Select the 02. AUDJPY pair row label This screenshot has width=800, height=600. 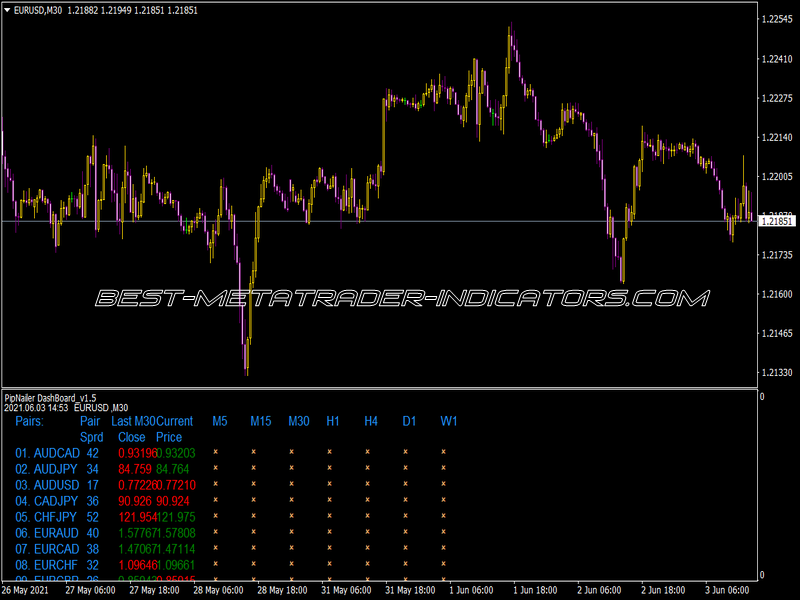pyautogui.click(x=46, y=469)
